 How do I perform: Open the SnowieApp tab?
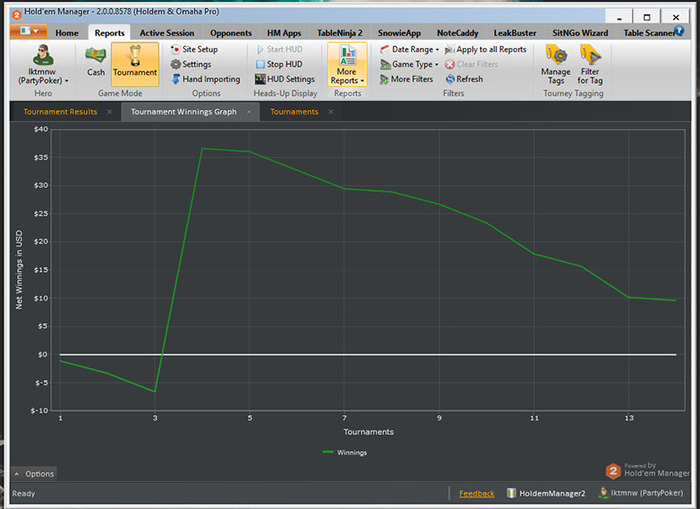(399, 33)
